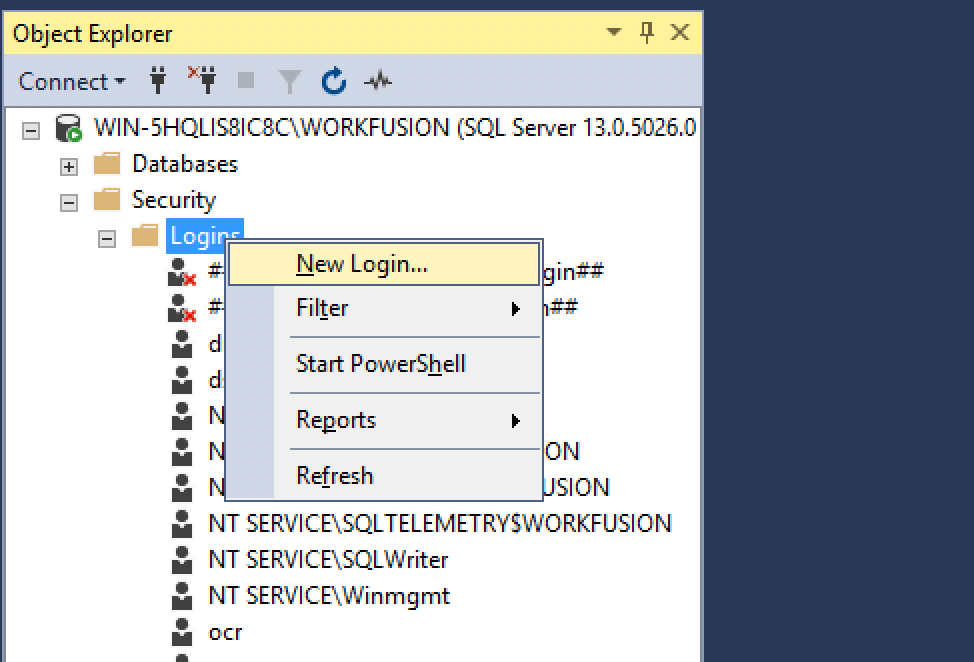Select the Databases tree item
This screenshot has width=974, height=662.
coord(184,164)
